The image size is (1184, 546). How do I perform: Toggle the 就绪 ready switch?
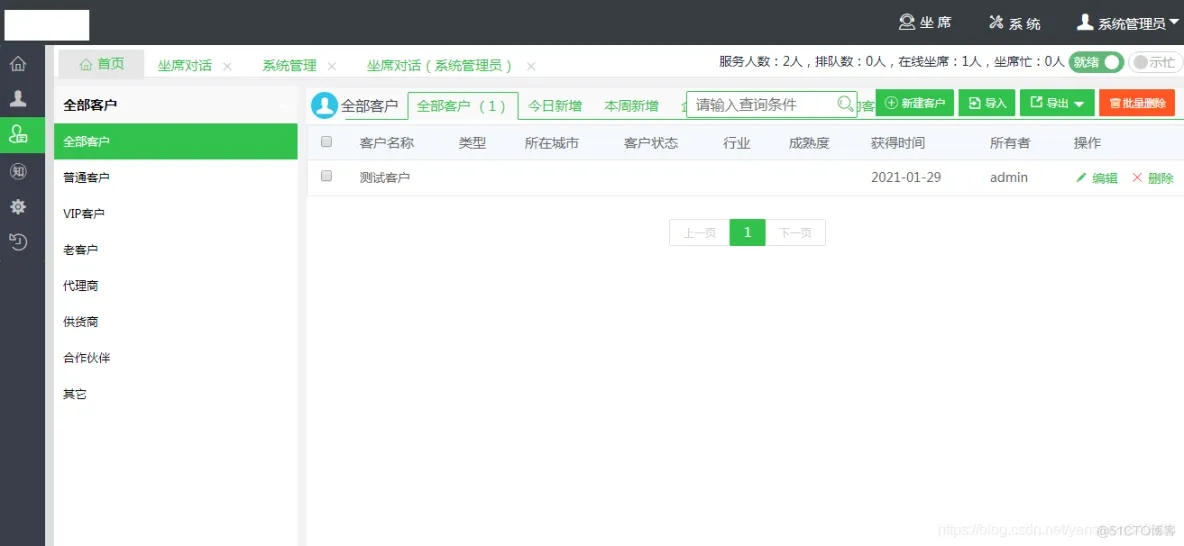point(1096,63)
